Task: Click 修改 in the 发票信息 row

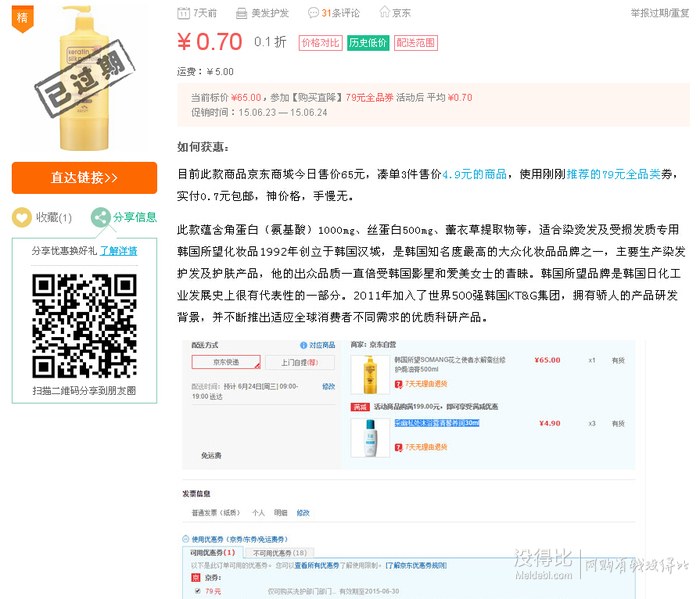Action: (x=303, y=513)
